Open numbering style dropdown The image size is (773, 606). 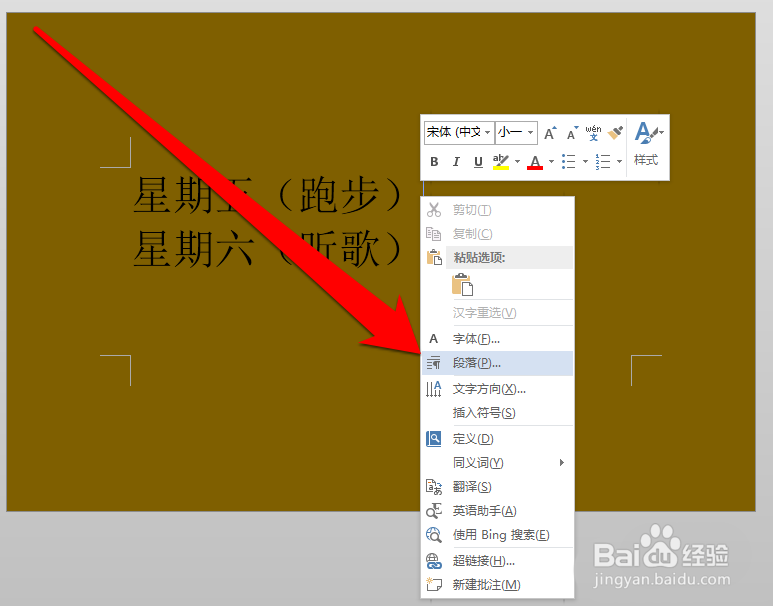(x=619, y=162)
